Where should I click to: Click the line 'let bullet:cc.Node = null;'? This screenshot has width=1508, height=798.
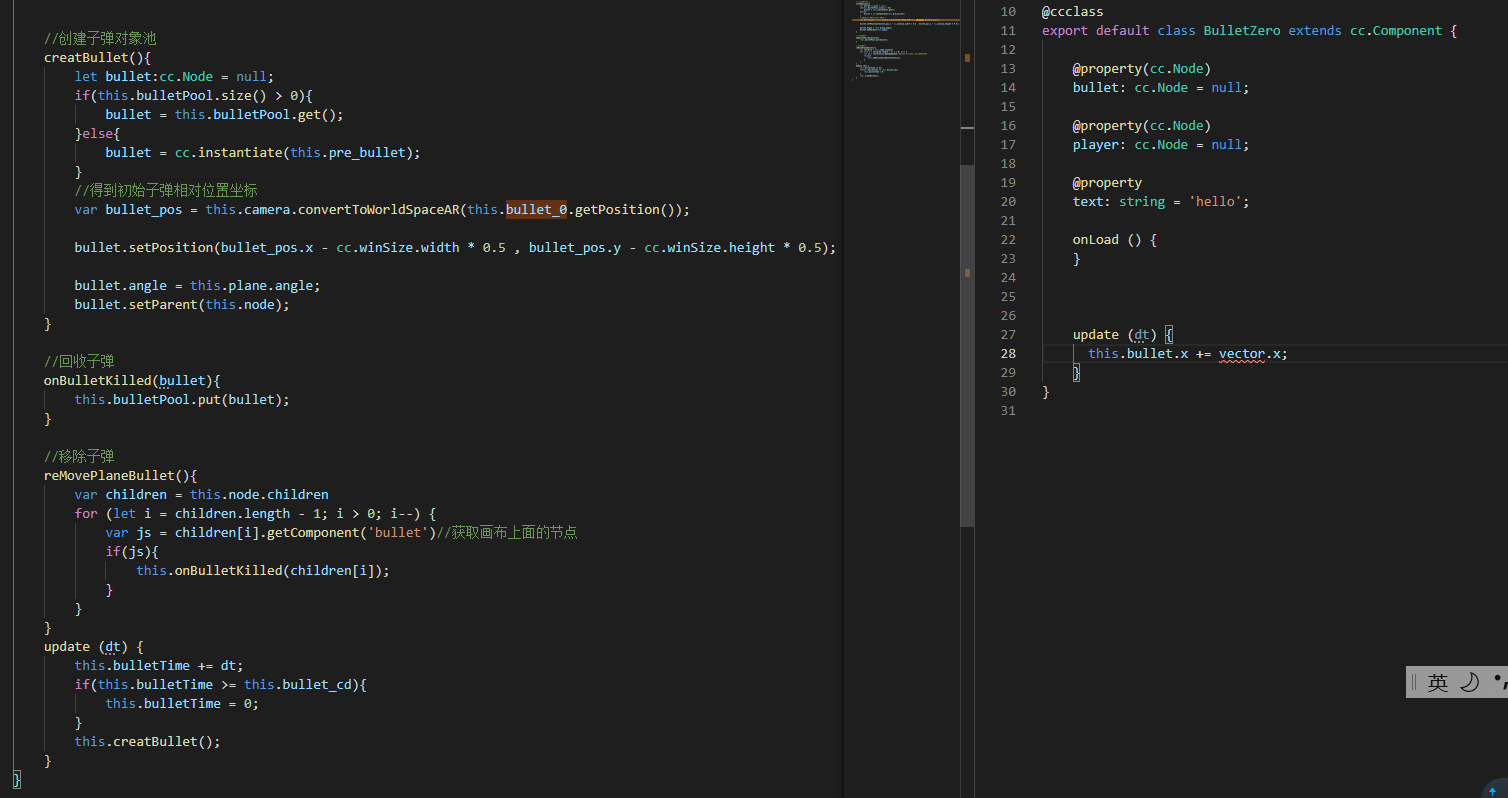(x=174, y=77)
